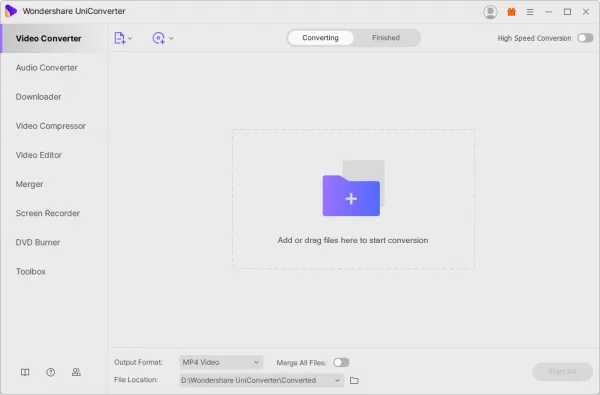This screenshot has height=395, width=600.
Task: Click the Load DVD disc icon
Action: [158, 38]
